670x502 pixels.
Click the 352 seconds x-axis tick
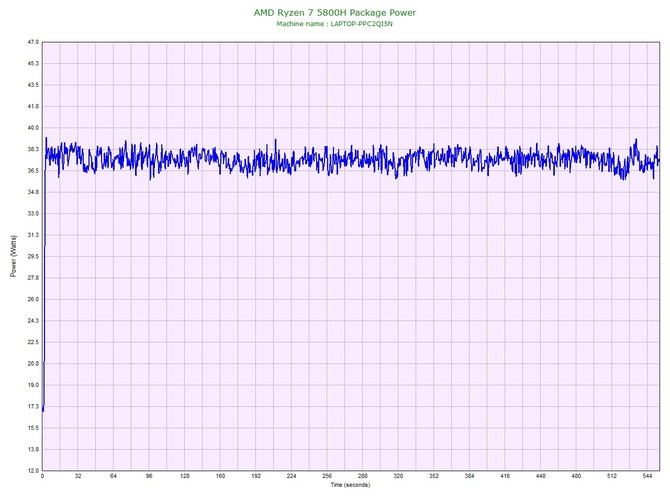coord(434,476)
